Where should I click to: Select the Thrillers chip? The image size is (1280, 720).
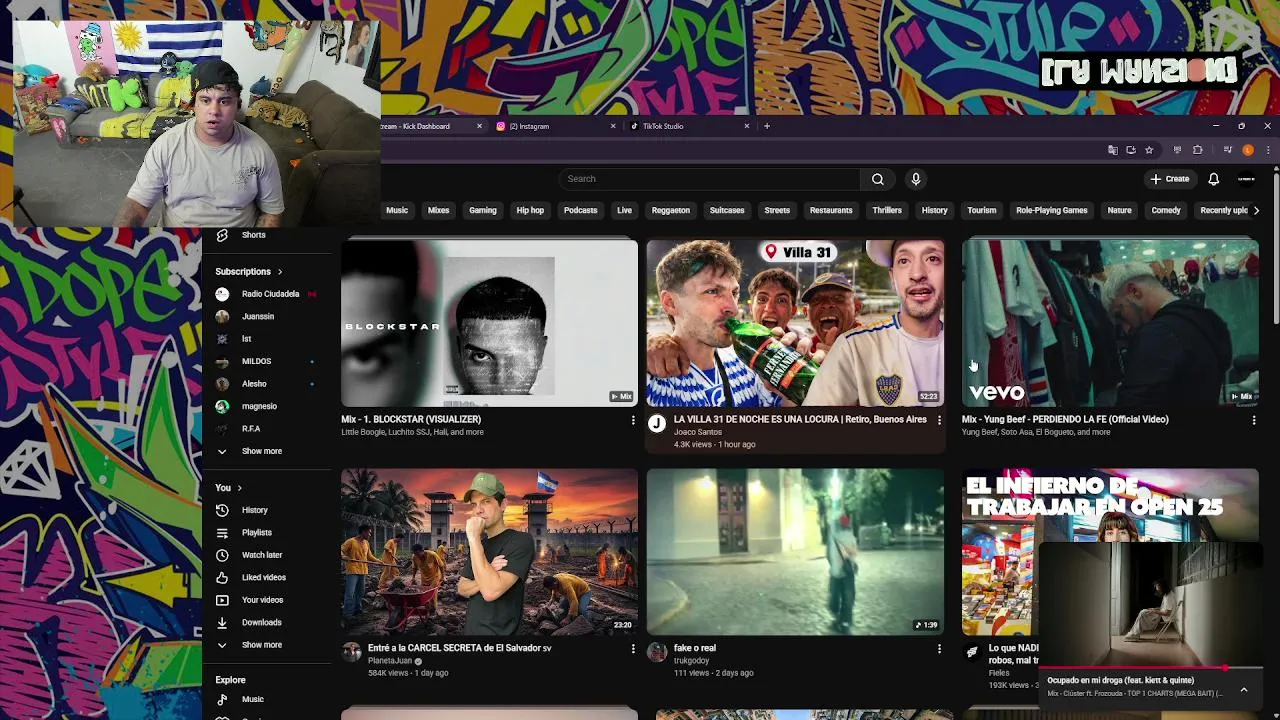[x=887, y=210]
